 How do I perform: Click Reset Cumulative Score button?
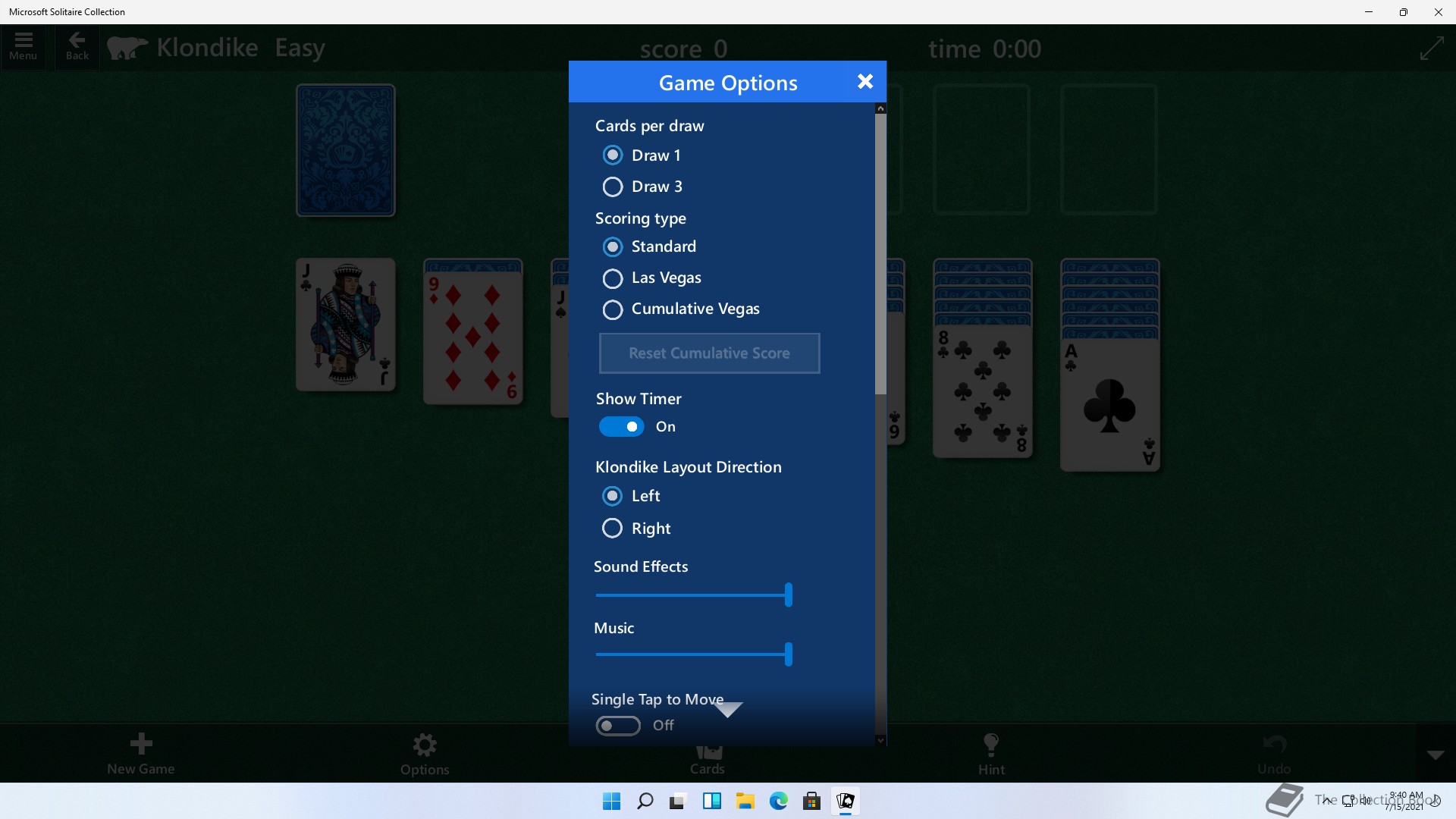point(709,353)
